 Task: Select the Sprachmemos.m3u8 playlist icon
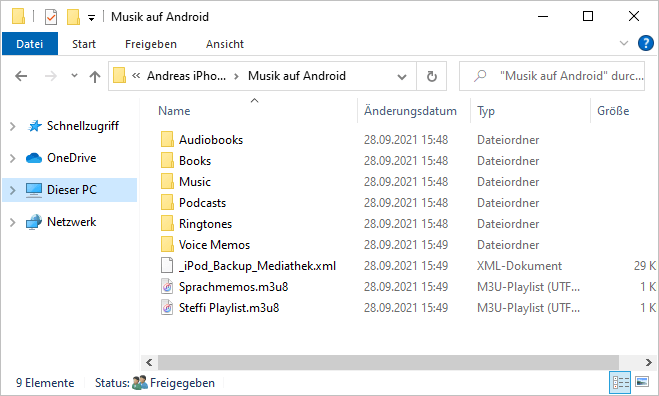167,287
